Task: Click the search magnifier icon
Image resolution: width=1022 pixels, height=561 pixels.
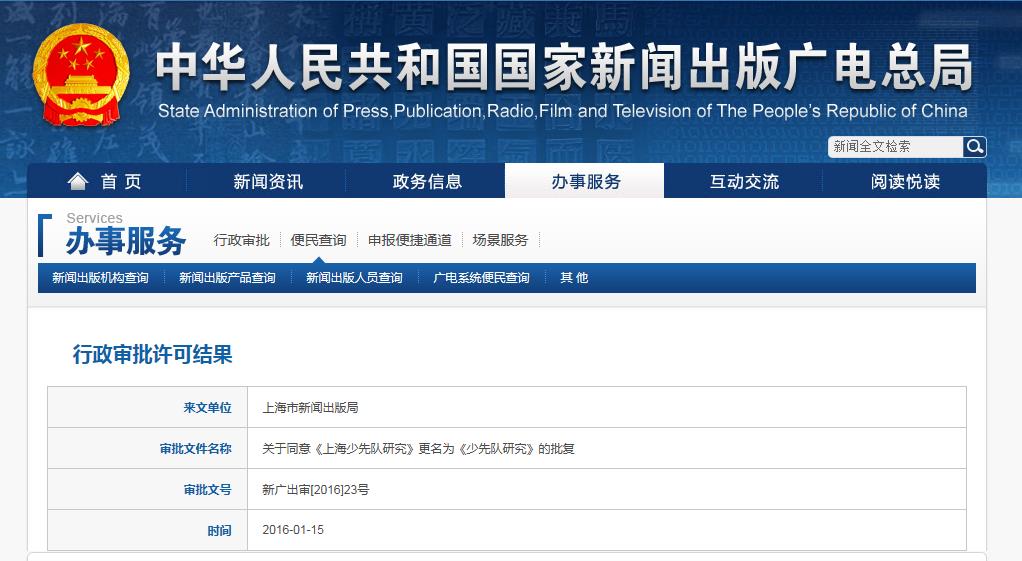Action: click(974, 147)
